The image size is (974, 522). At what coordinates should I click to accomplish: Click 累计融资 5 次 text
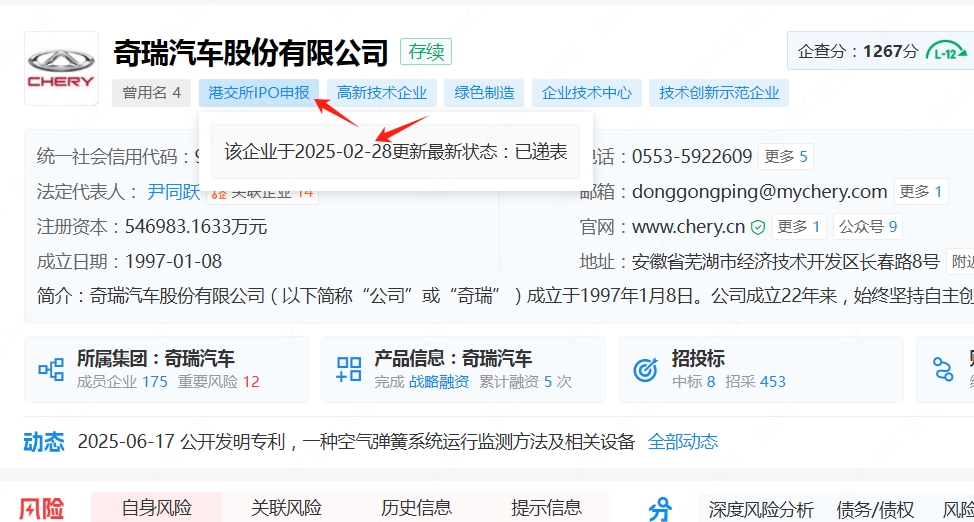(x=526, y=382)
